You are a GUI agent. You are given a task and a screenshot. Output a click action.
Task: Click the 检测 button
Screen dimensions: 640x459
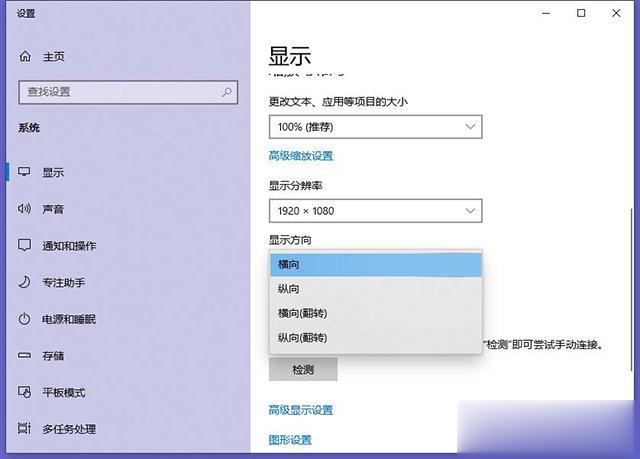point(303,370)
